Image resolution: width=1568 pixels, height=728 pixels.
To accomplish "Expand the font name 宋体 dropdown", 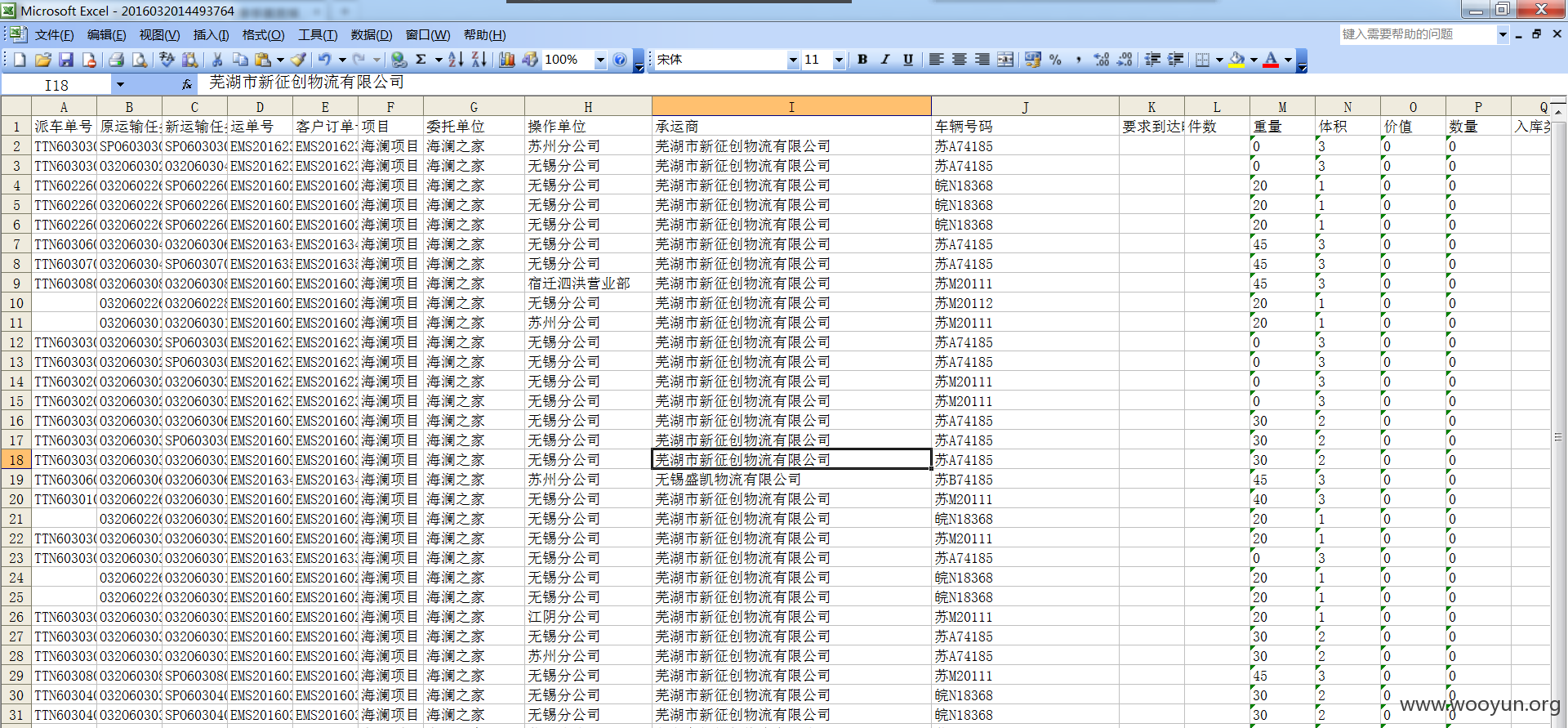I will 792,60.
